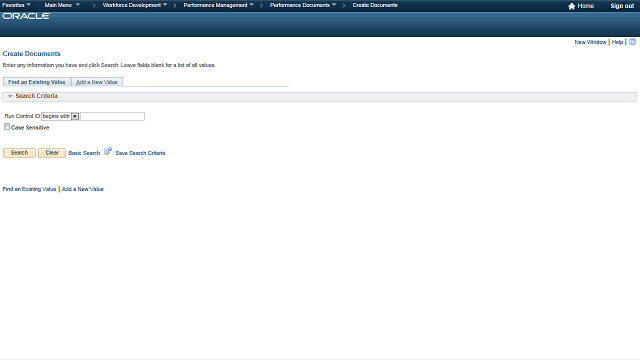This screenshot has width=640, height=360.
Task: Open the Run Control ID operator dropdown
Action: [x=60, y=116]
